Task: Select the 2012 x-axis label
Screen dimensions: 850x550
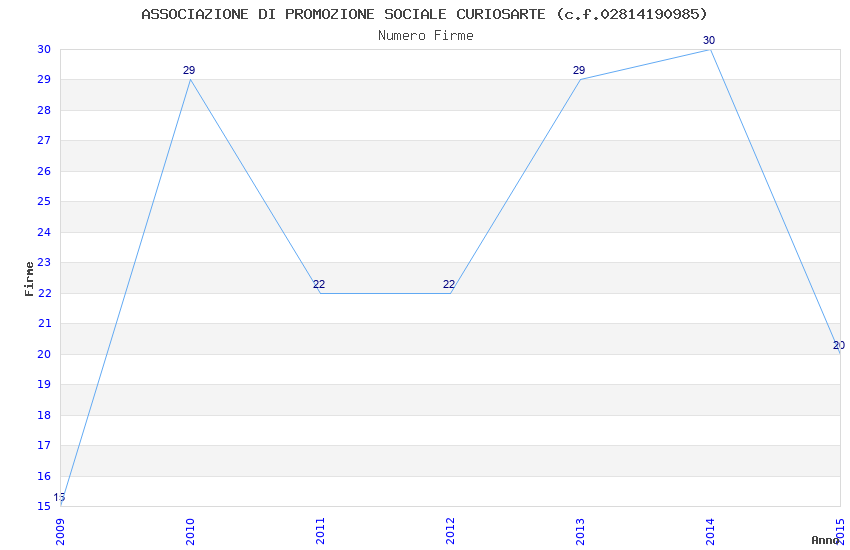Action: pyautogui.click(x=450, y=531)
